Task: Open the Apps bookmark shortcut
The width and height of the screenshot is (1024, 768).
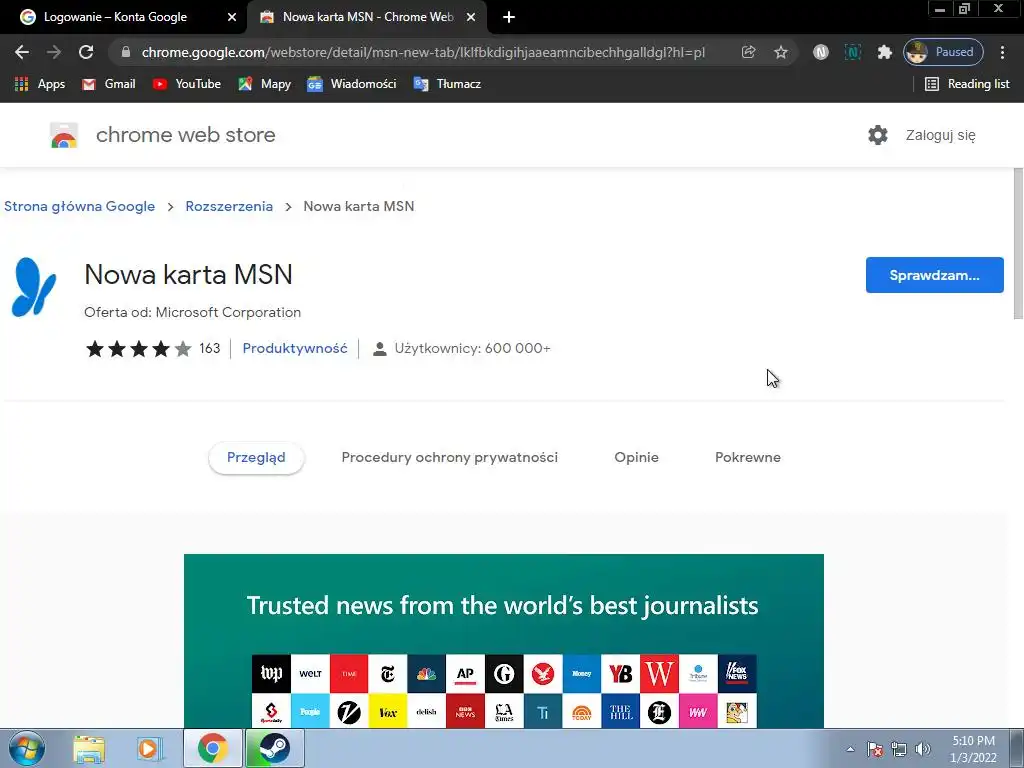Action: [x=40, y=84]
